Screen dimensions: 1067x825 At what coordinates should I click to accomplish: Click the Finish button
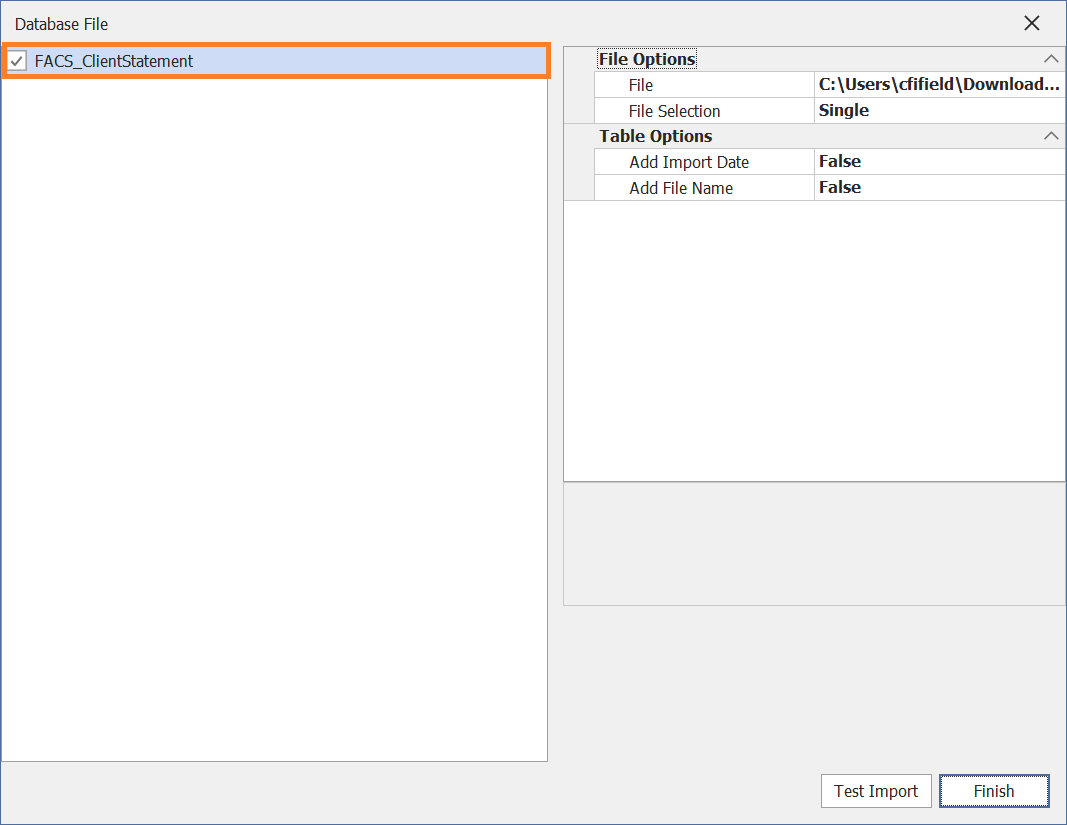click(x=994, y=791)
